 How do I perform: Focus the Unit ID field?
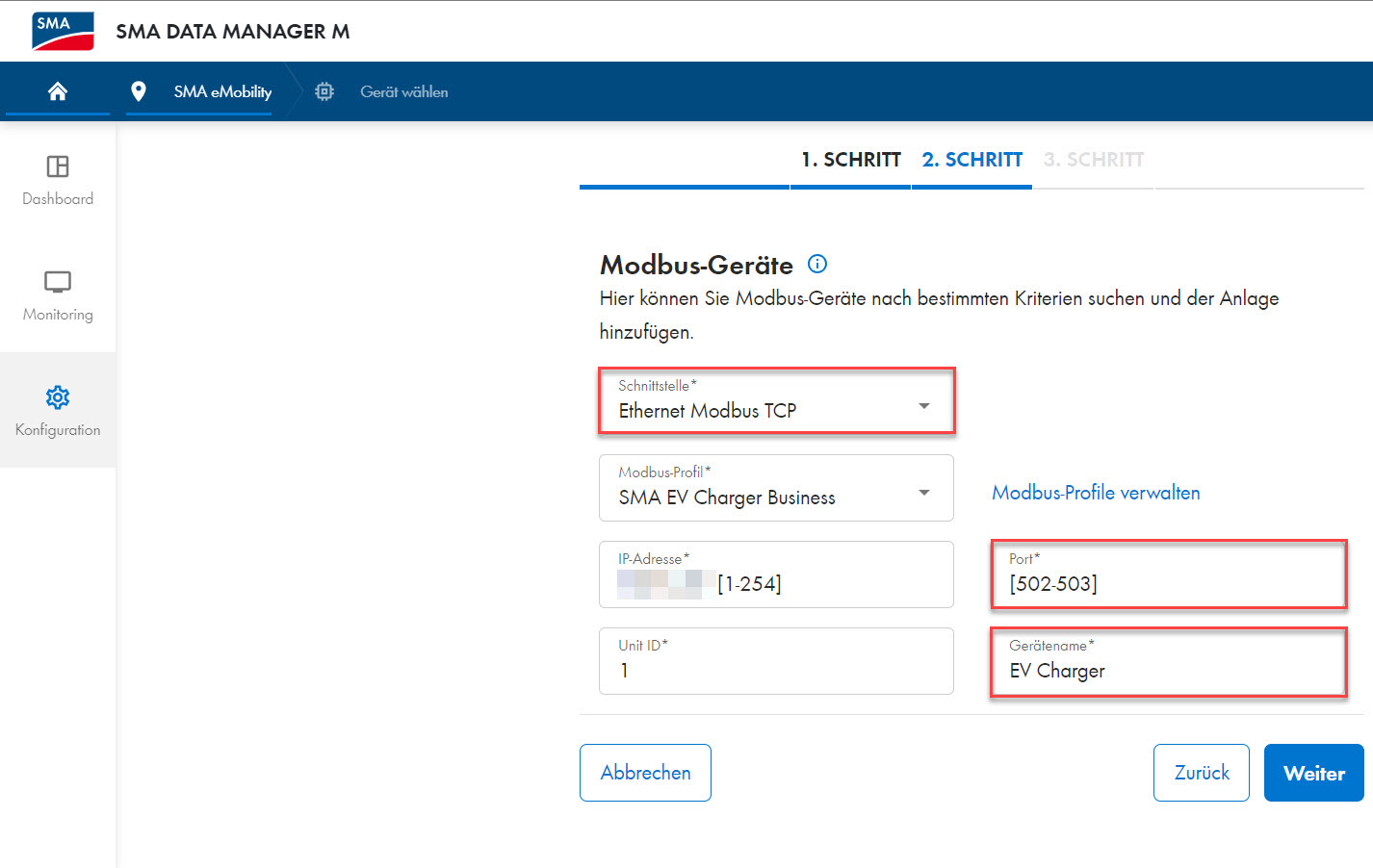pos(776,661)
